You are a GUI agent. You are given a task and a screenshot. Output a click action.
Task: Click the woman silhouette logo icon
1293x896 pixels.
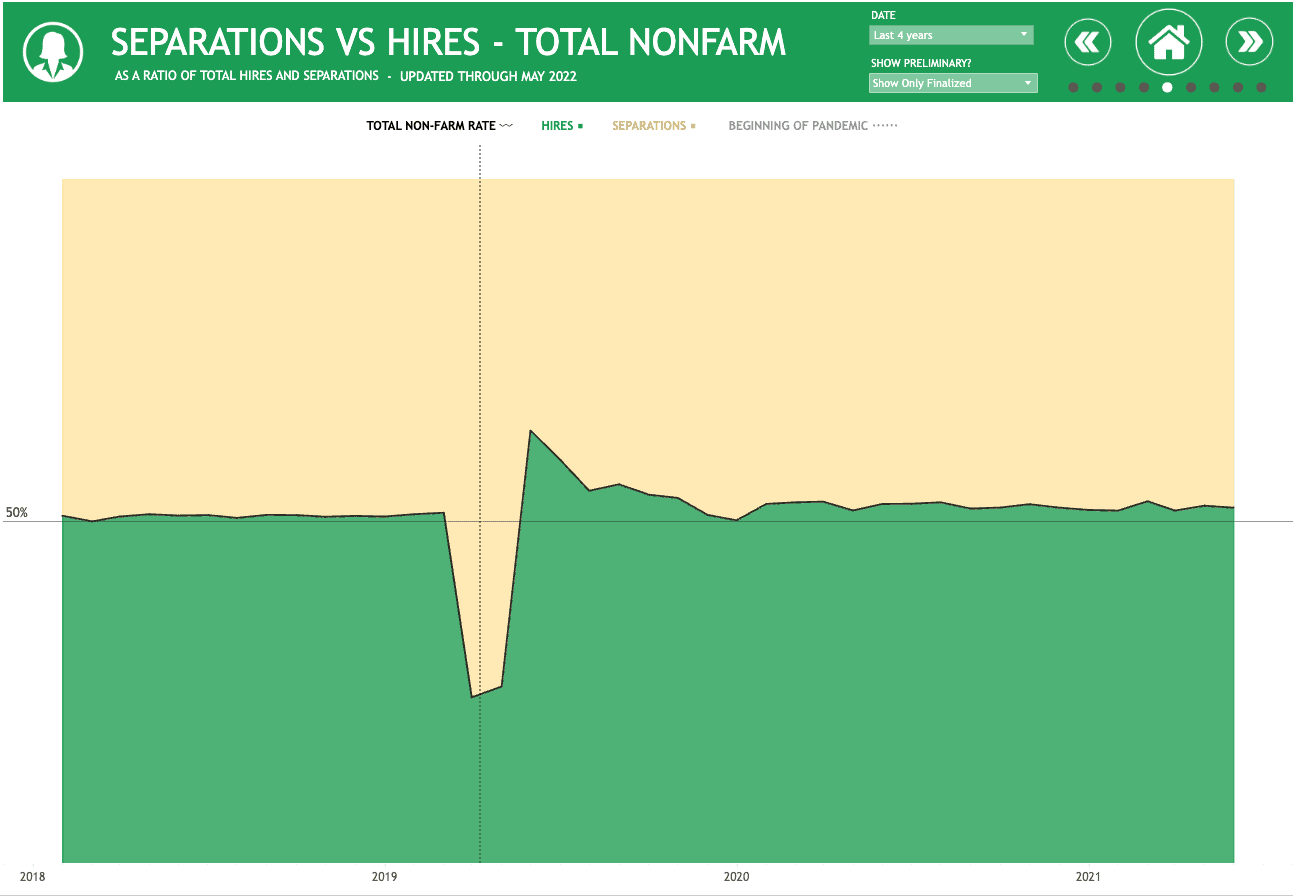(52, 51)
